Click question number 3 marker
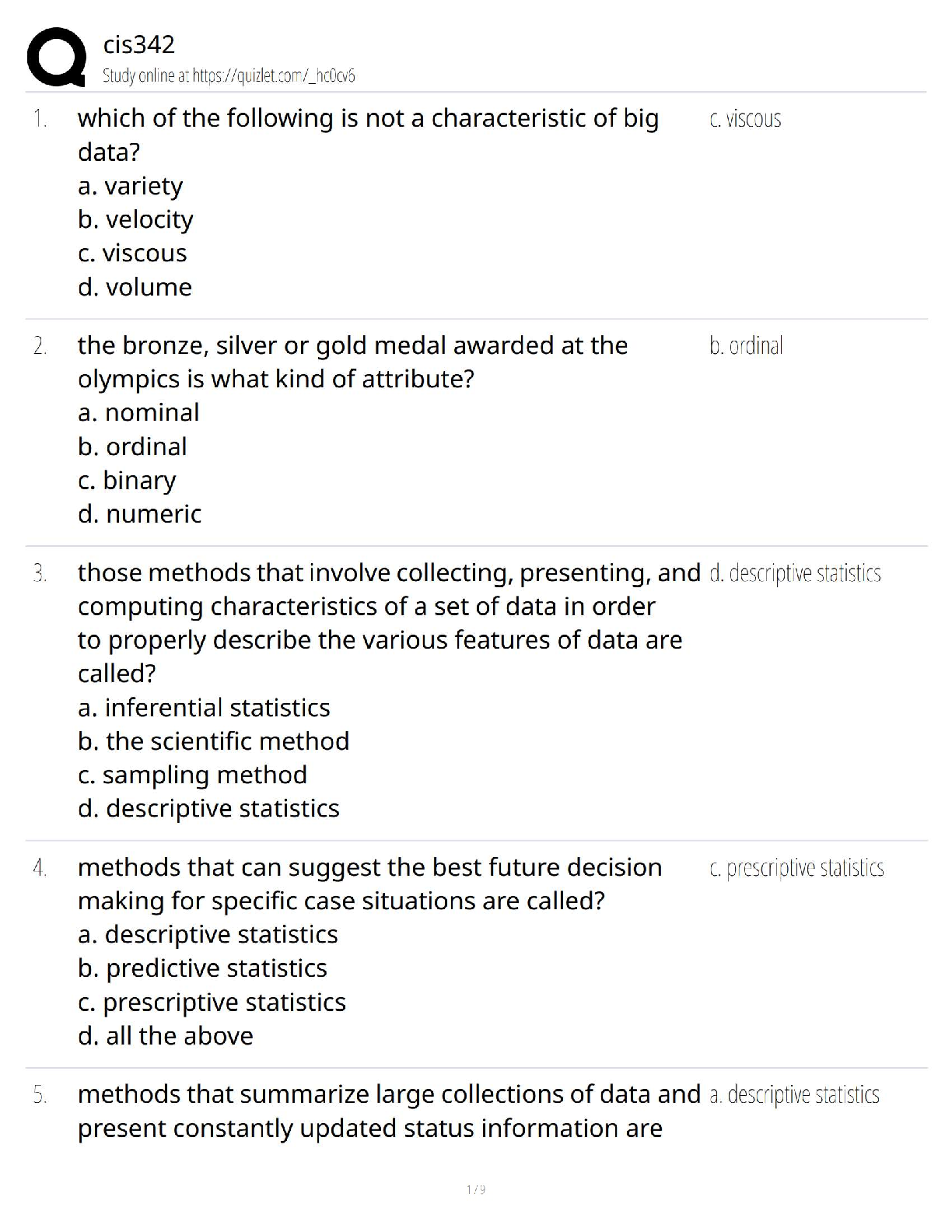This screenshot has height=1232, width=952. click(x=40, y=574)
